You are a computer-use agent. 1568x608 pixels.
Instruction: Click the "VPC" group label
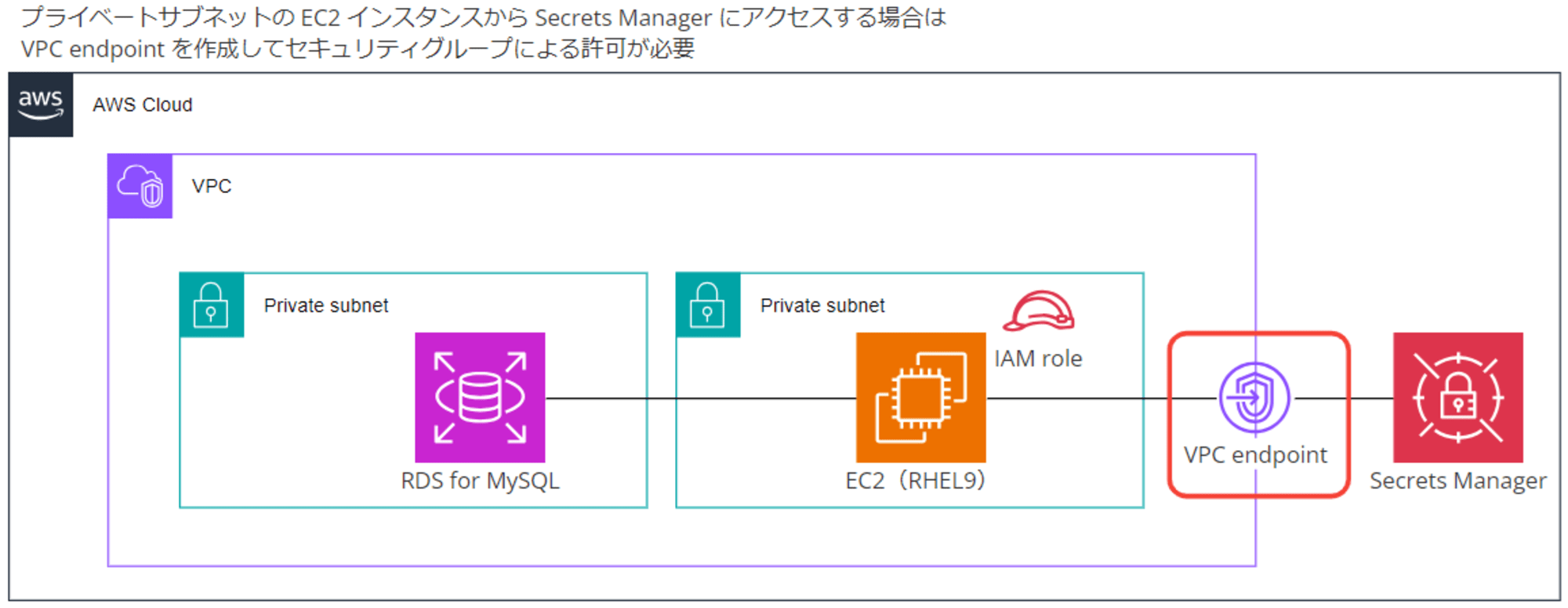[x=212, y=187]
